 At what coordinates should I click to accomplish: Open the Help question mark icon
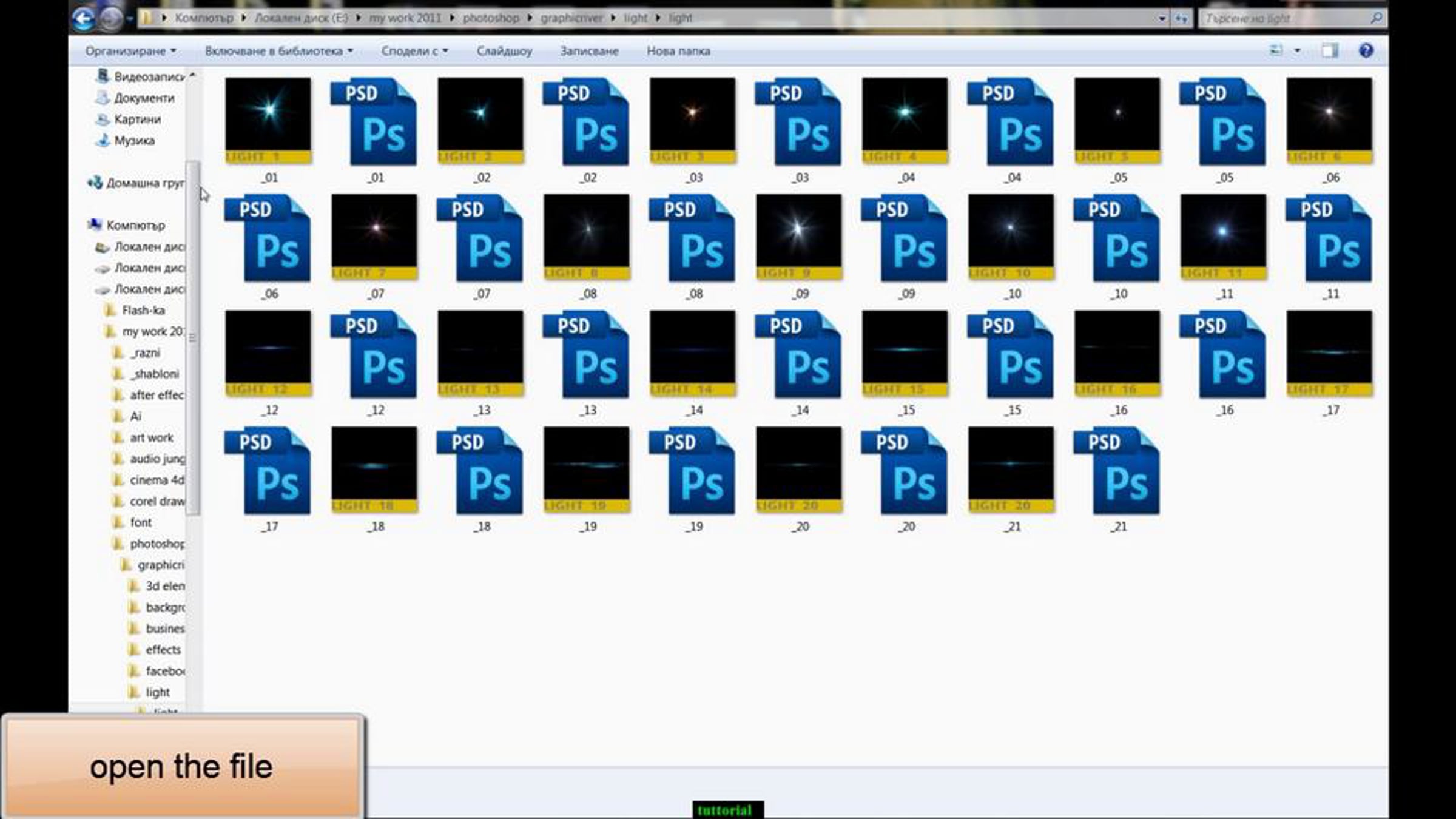pyautogui.click(x=1366, y=51)
